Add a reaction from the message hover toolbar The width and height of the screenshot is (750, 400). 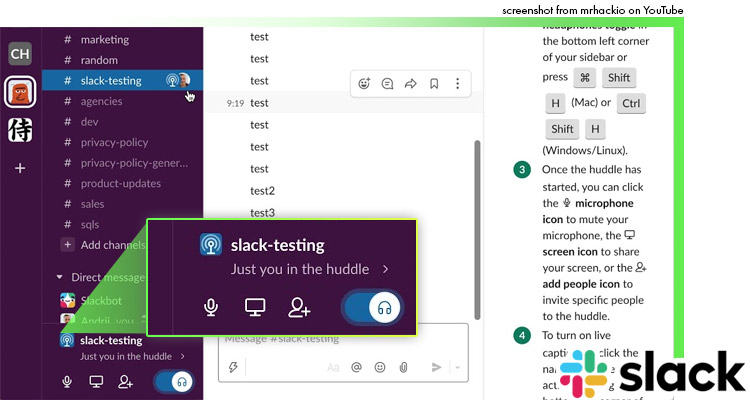click(364, 84)
